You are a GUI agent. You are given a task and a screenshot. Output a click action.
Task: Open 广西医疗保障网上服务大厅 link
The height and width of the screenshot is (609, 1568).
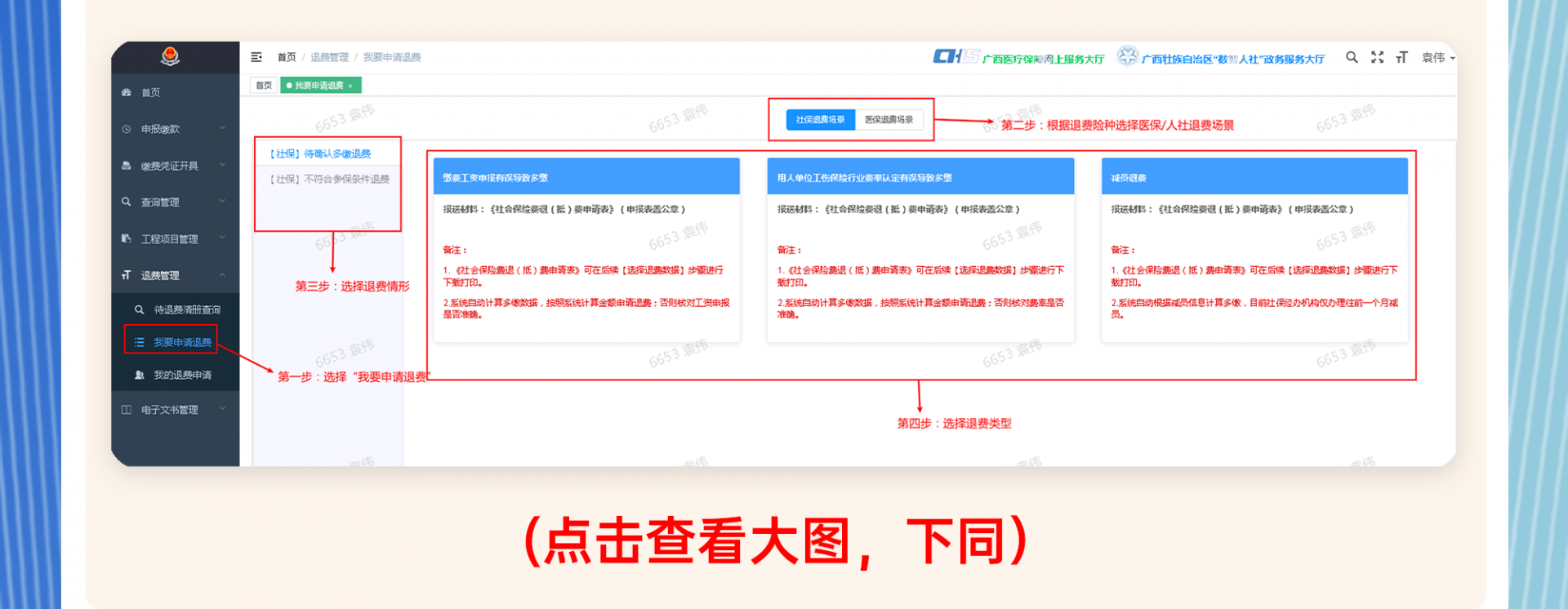click(1043, 59)
